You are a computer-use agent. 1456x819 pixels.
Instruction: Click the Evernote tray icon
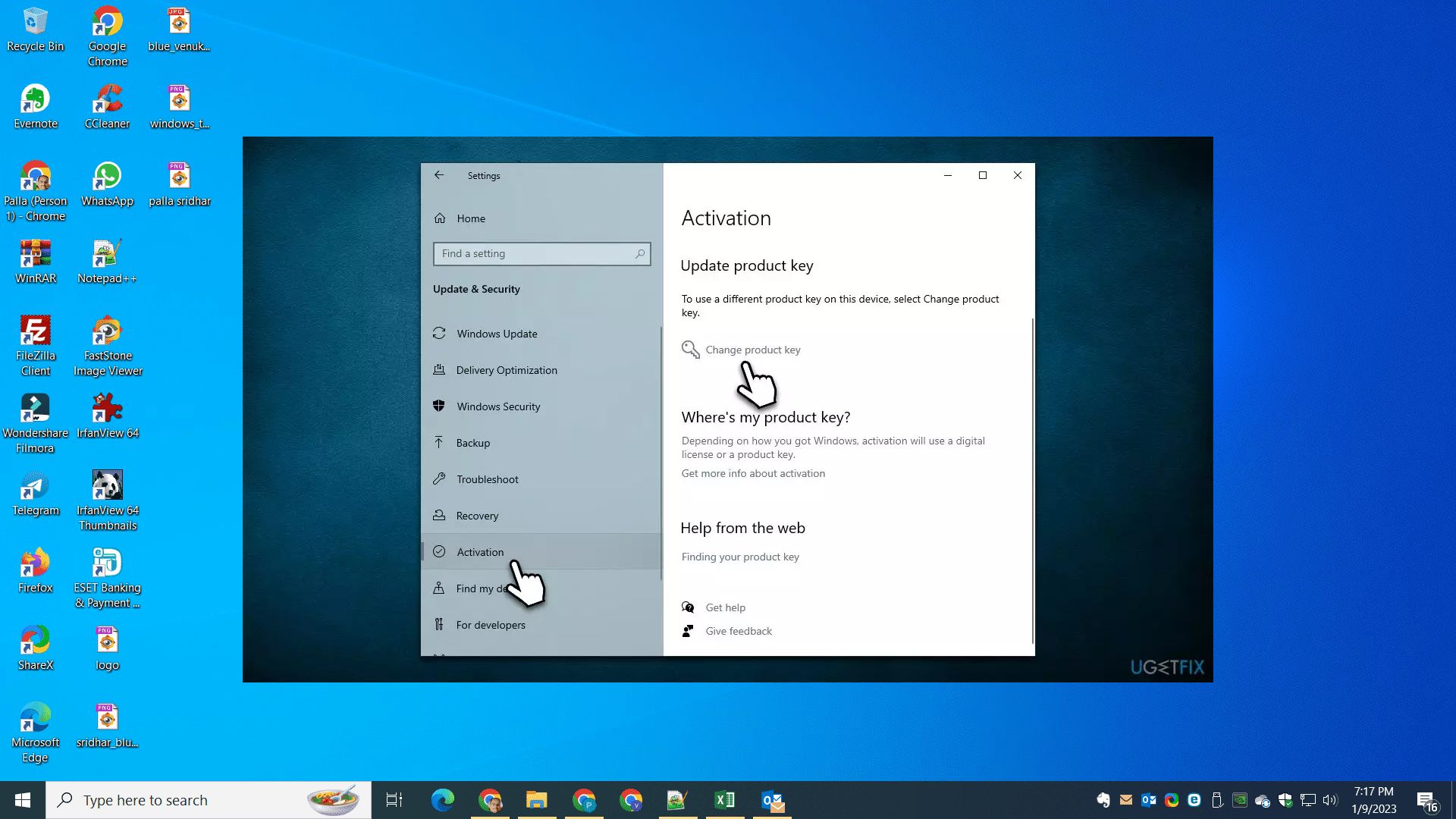click(1103, 800)
